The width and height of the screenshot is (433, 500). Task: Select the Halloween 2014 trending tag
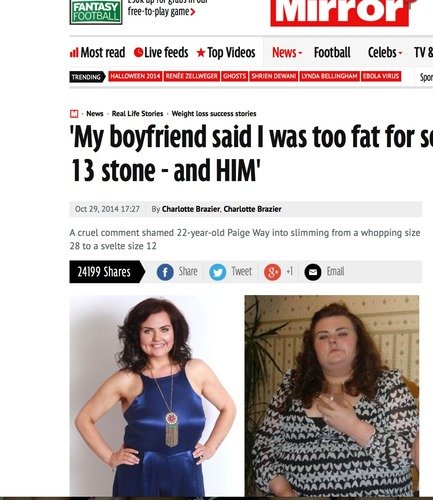coord(135,76)
